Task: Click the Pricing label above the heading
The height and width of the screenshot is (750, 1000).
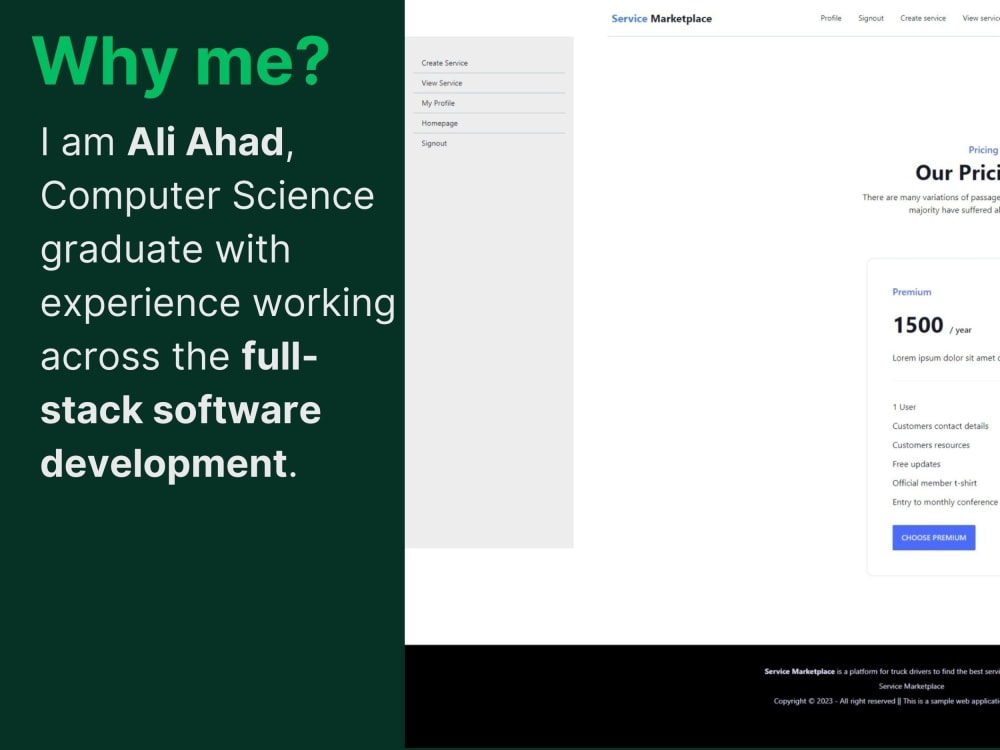Action: pos(983,150)
